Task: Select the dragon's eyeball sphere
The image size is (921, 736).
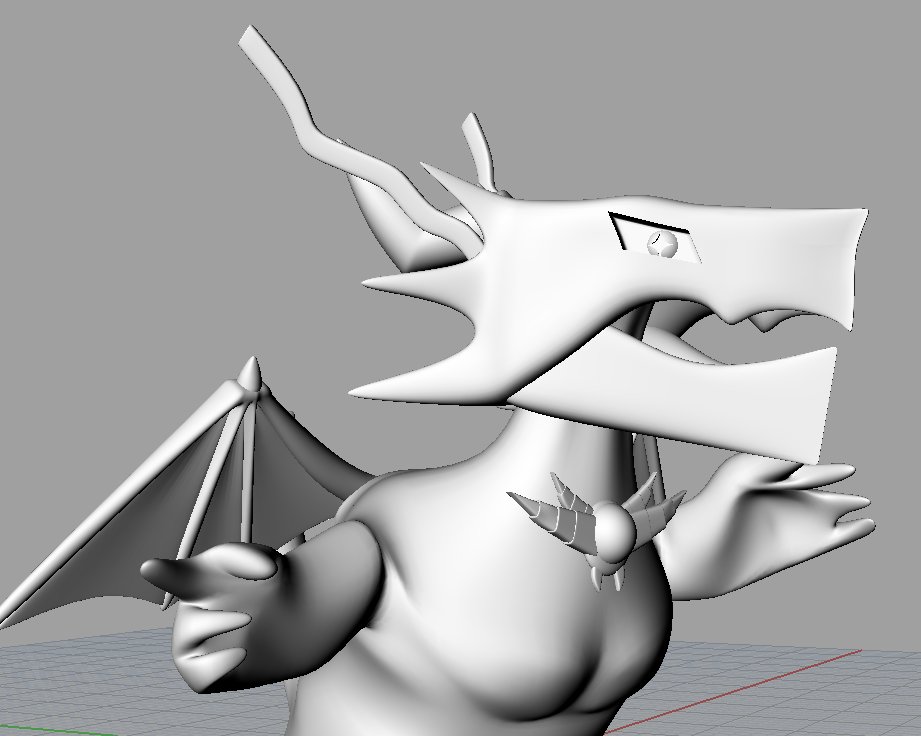Action: (662, 243)
